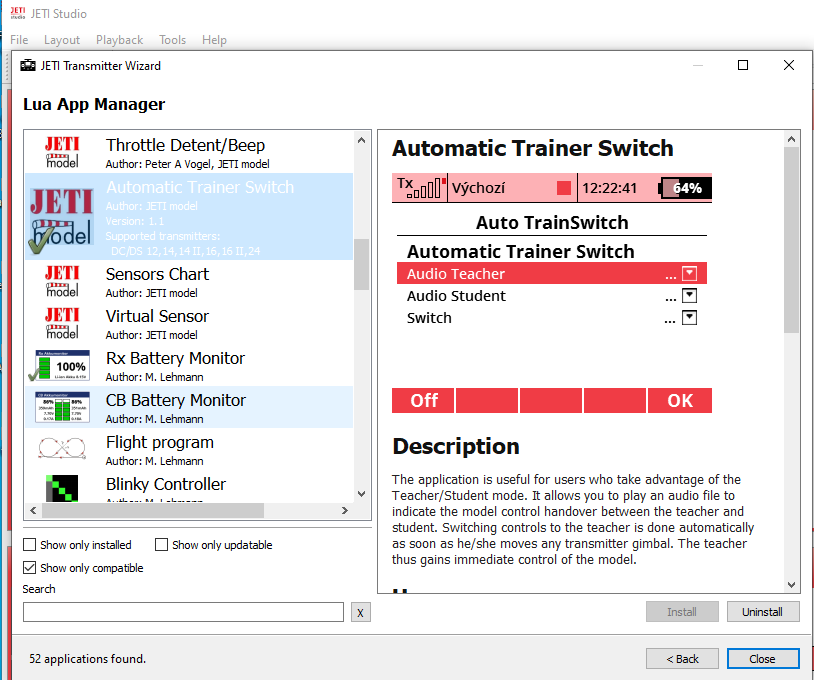Close the JETI Transmitter Wizard with X
This screenshot has width=814, height=680.
(x=789, y=65)
